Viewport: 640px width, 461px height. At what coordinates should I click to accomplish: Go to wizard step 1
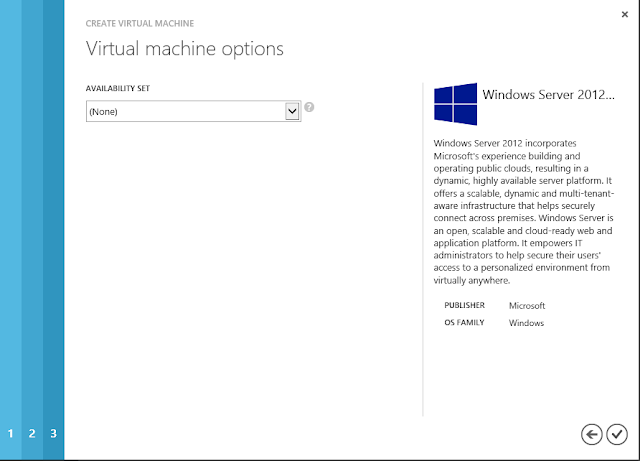tap(11, 433)
